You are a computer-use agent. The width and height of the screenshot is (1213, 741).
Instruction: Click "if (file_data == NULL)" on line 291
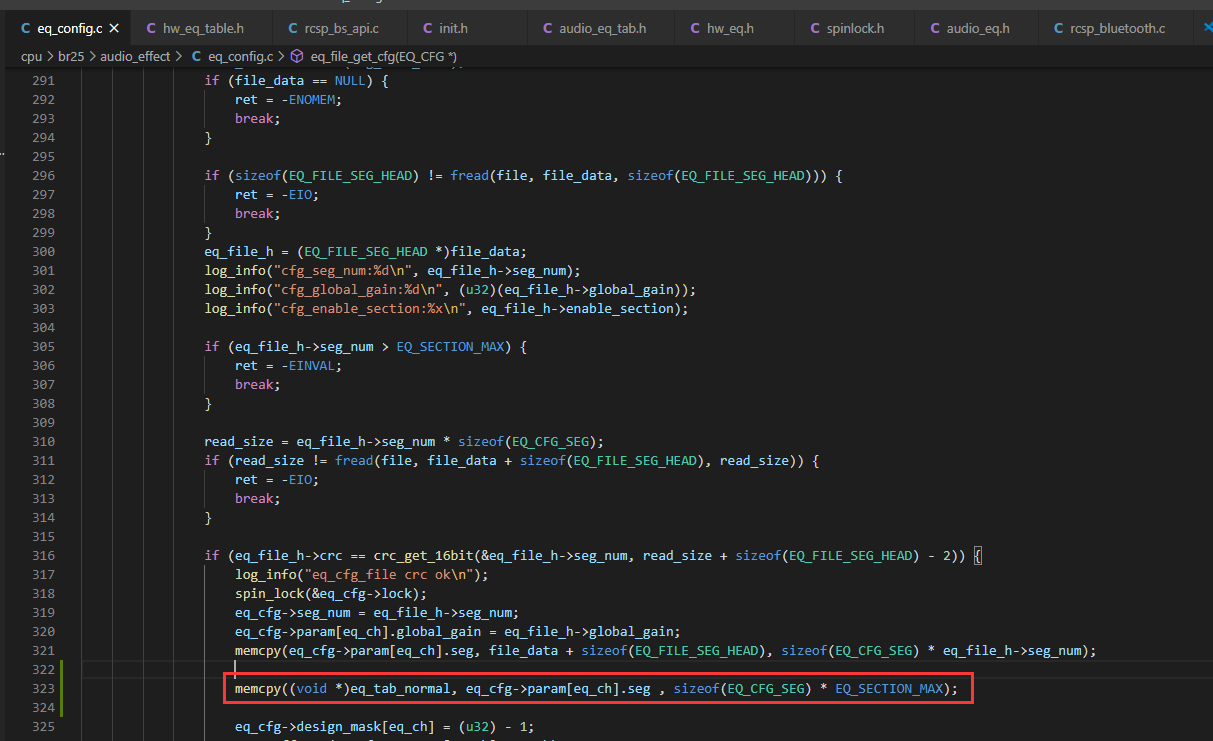(x=289, y=80)
